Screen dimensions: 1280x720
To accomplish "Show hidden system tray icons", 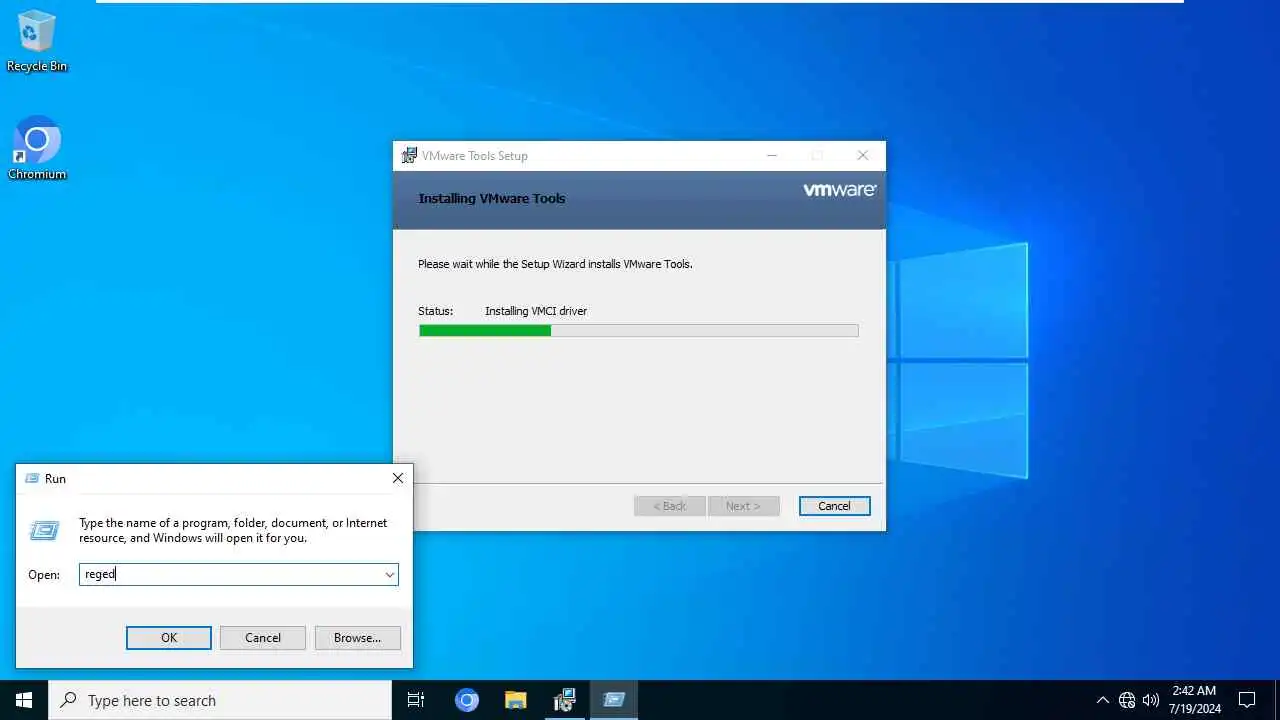I will [1103, 700].
